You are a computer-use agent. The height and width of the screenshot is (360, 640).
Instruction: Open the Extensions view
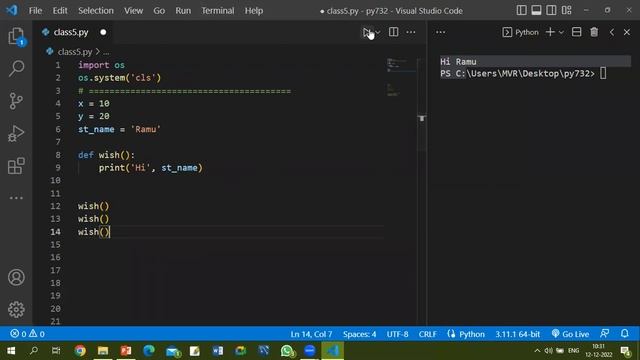16,166
